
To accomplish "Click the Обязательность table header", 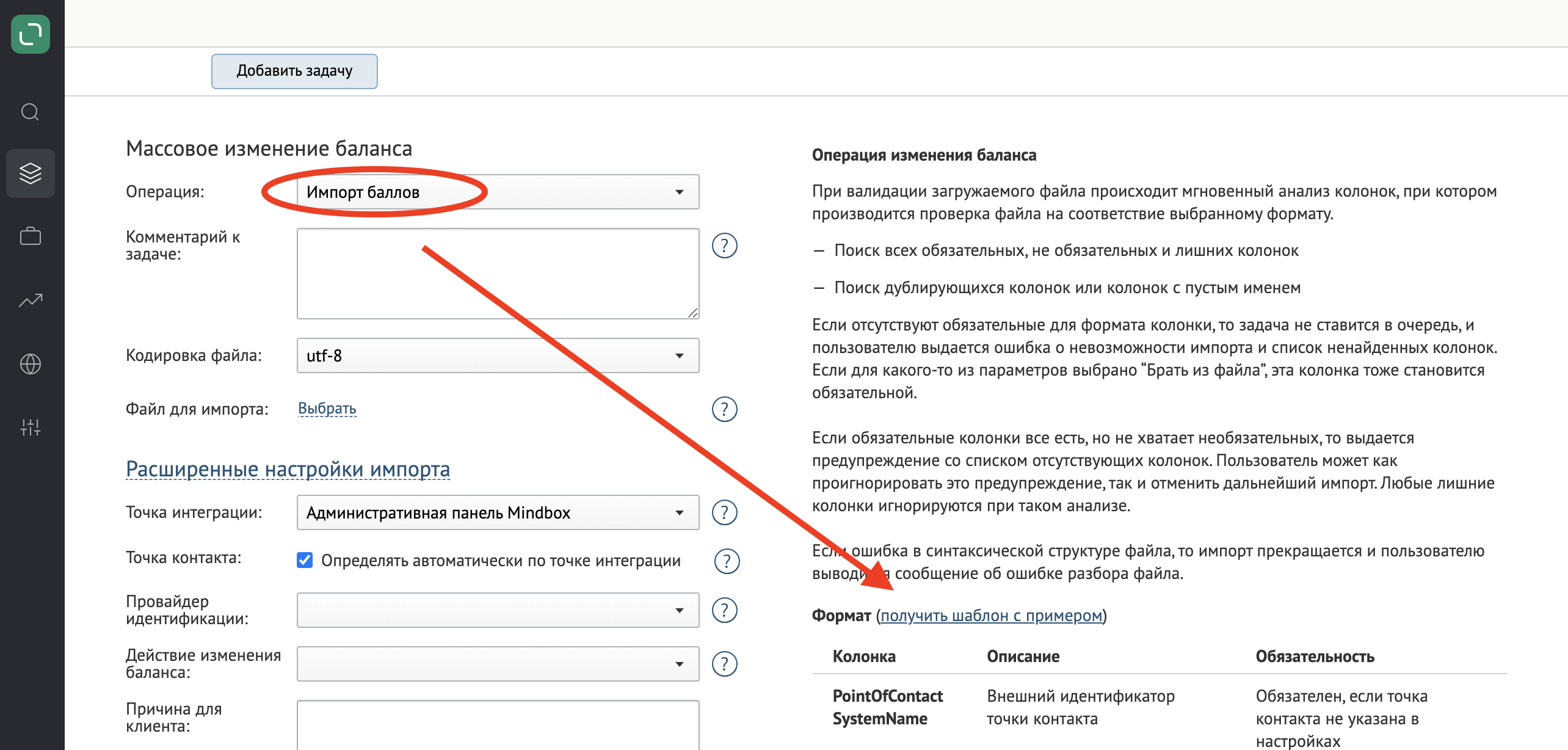I will click(x=1315, y=657).
